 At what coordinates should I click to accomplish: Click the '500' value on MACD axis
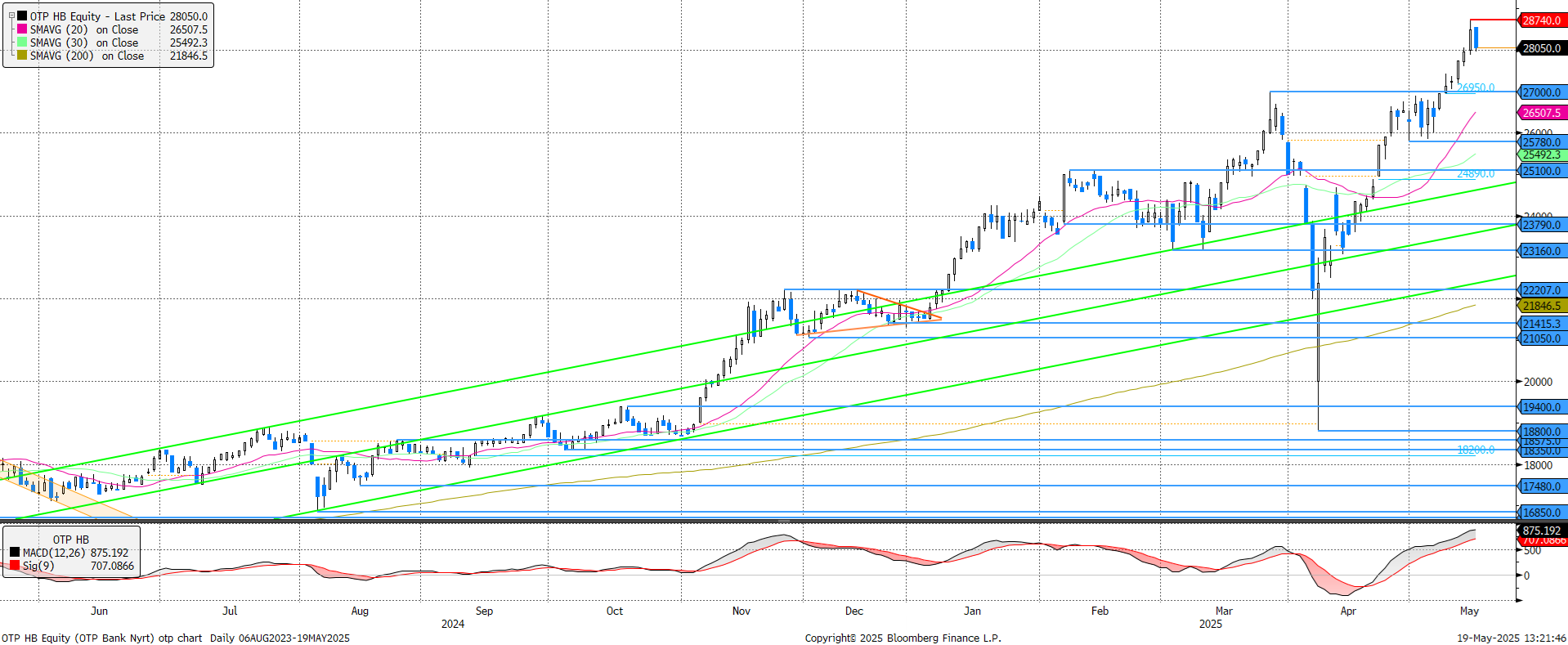1532,551
